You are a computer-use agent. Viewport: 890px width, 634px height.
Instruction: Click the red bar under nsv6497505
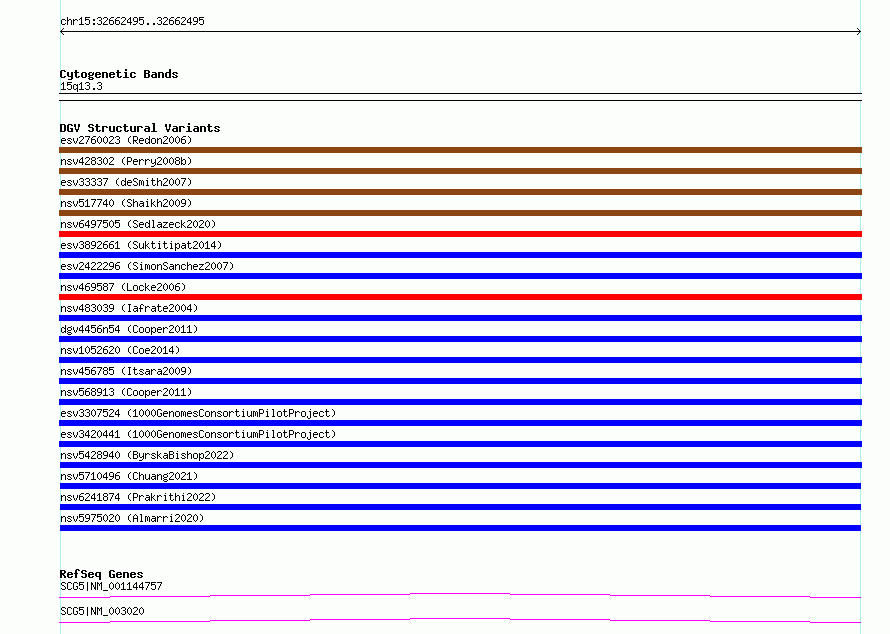click(460, 234)
